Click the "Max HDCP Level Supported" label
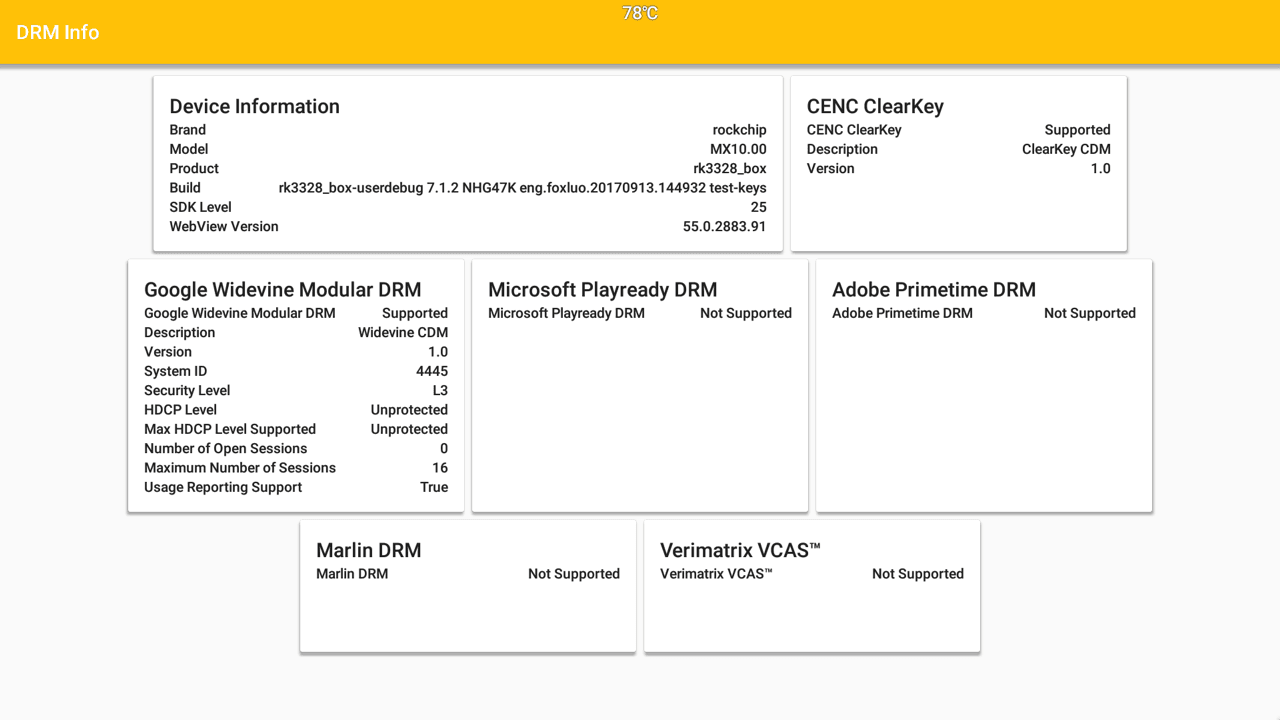 coord(230,429)
